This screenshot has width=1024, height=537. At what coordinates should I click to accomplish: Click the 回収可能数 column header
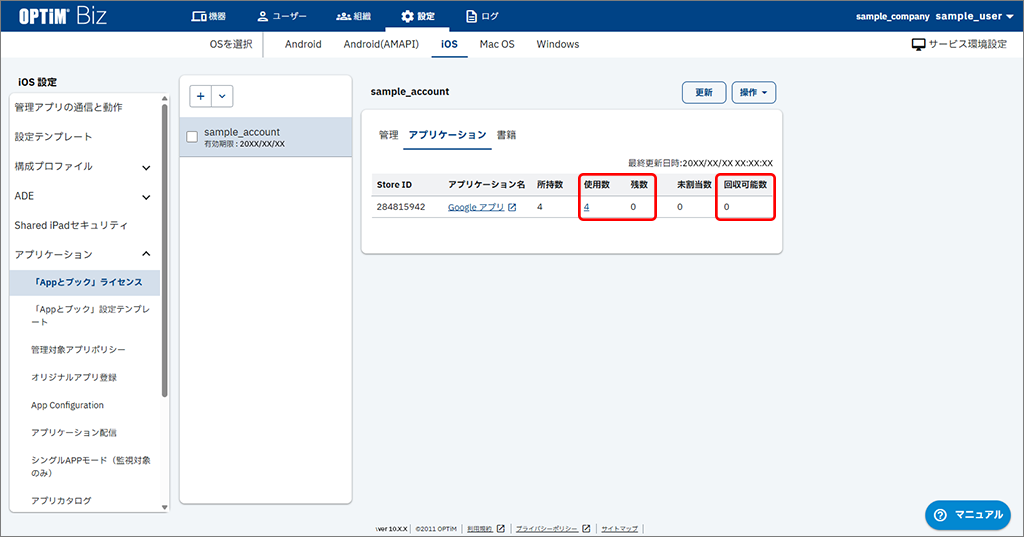click(745, 185)
